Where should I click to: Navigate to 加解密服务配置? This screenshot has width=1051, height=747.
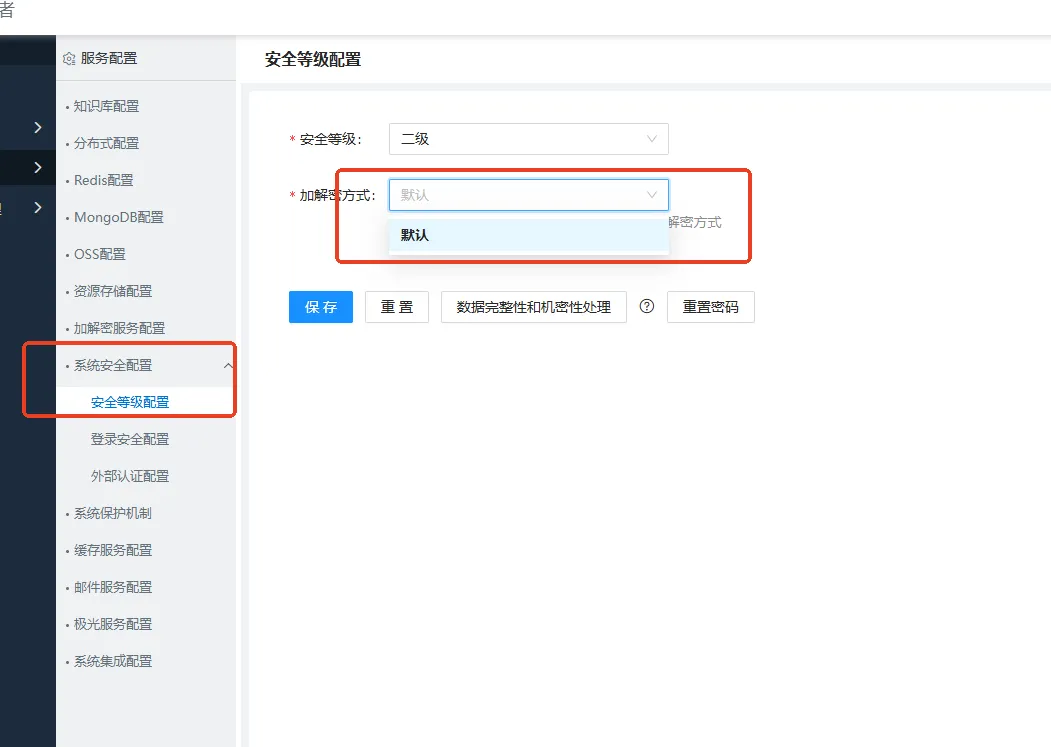[119, 328]
